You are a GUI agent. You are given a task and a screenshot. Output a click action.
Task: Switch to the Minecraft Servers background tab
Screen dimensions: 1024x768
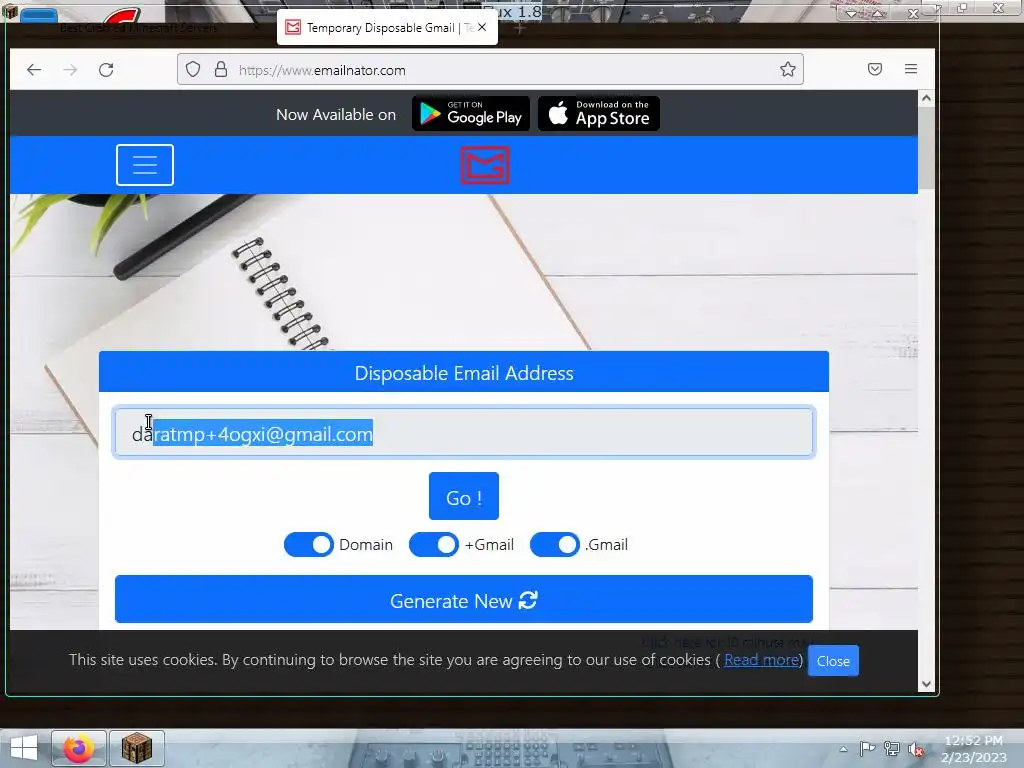(x=138, y=28)
